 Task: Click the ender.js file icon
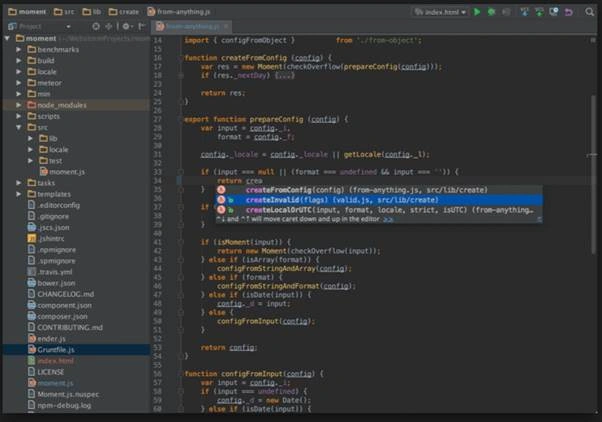click(31, 339)
